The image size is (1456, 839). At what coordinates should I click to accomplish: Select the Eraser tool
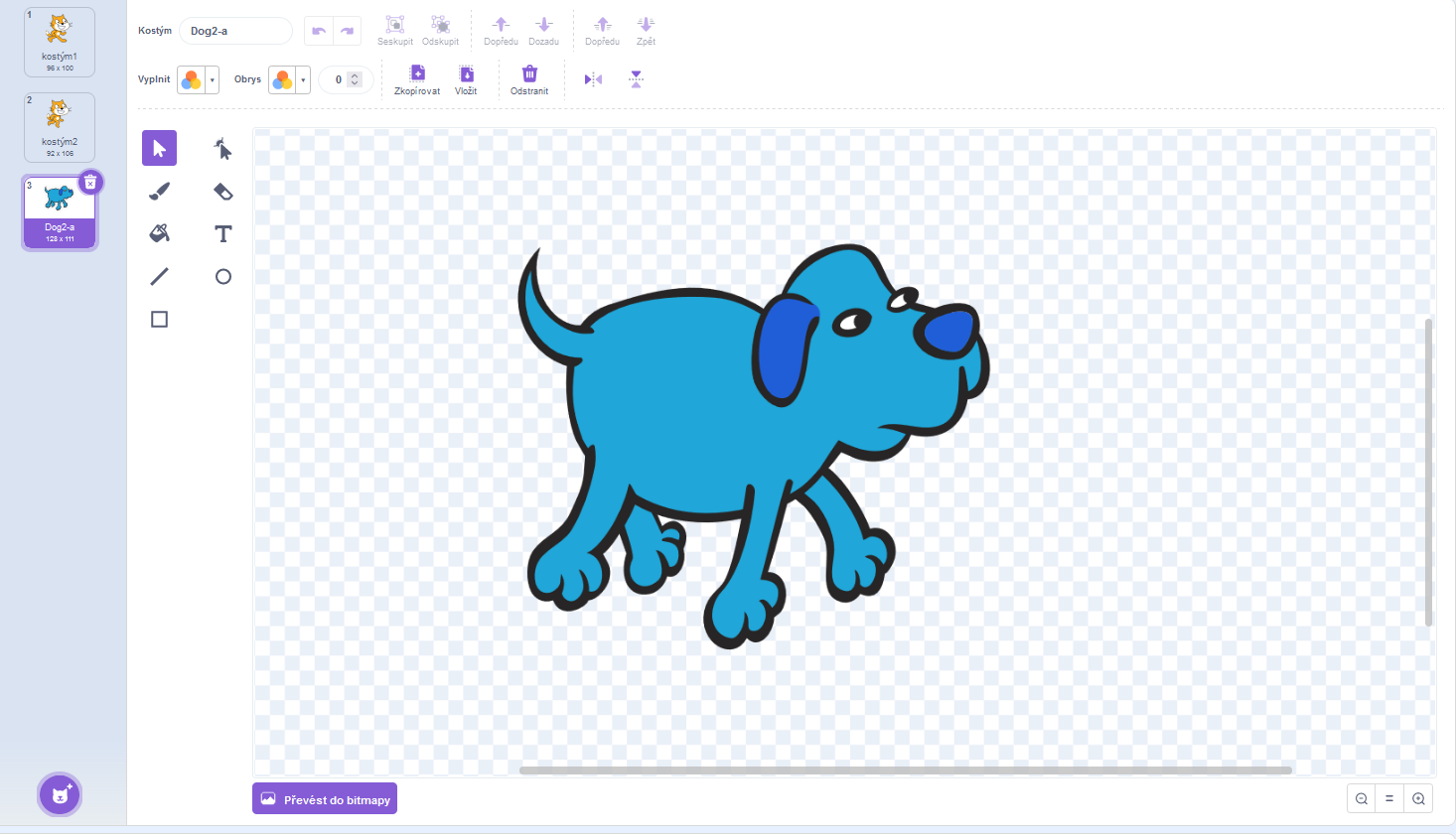[222, 191]
